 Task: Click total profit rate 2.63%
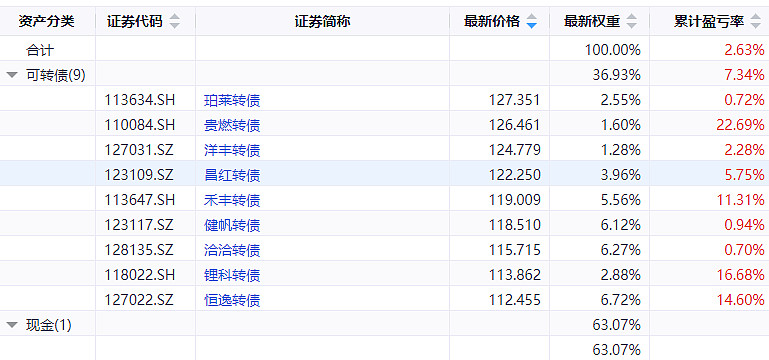tap(744, 50)
